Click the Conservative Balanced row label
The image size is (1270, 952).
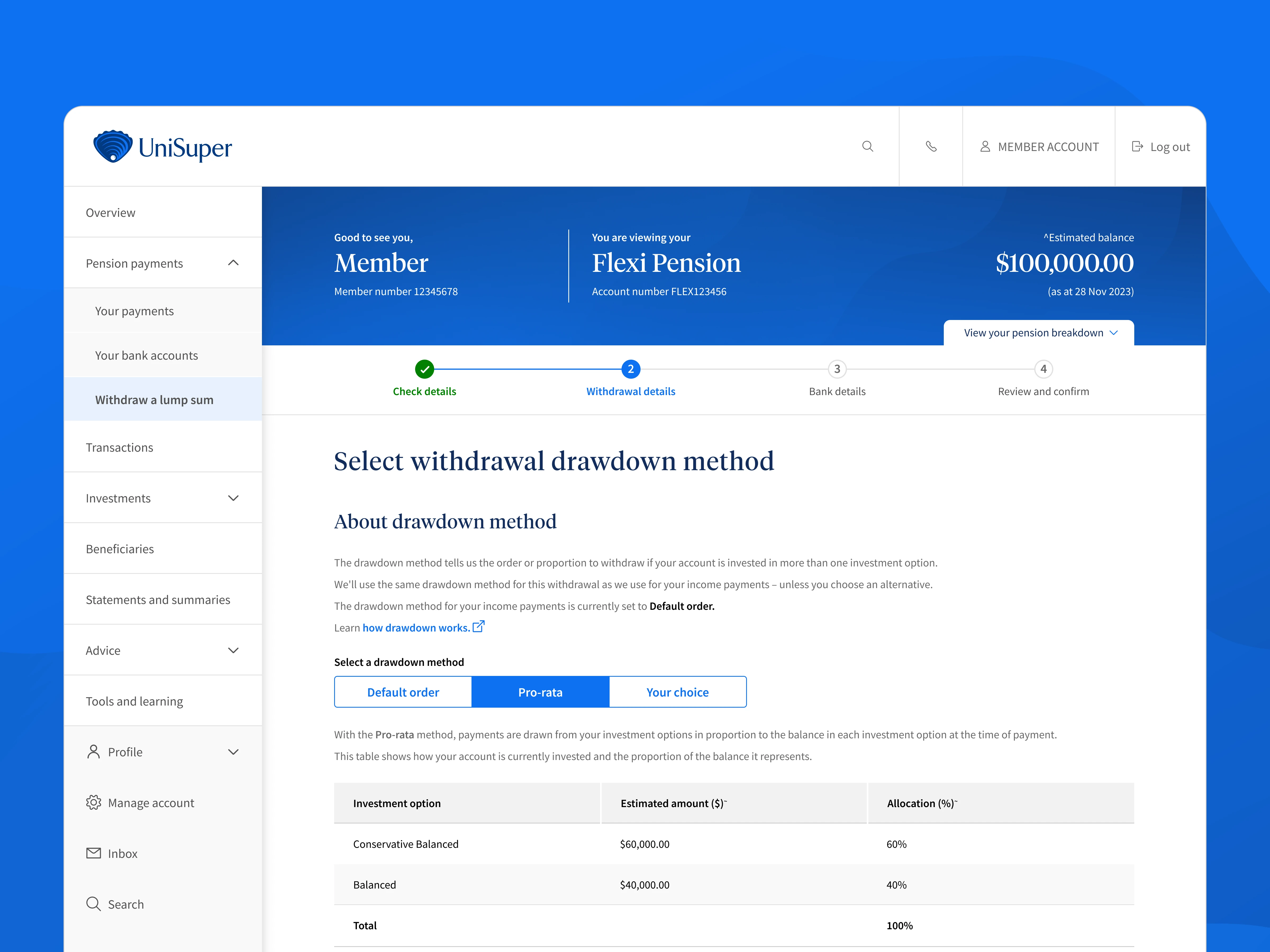click(405, 844)
